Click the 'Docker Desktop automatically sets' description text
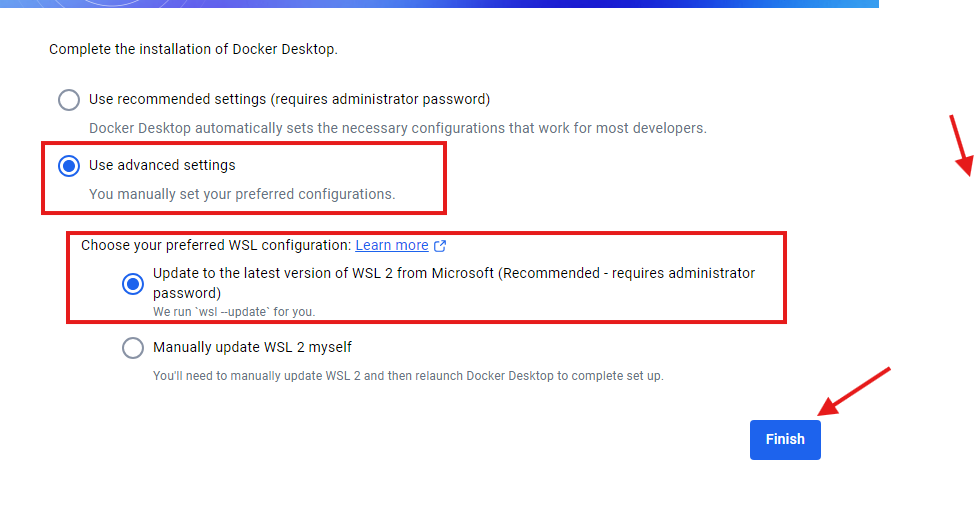 click(x=398, y=129)
